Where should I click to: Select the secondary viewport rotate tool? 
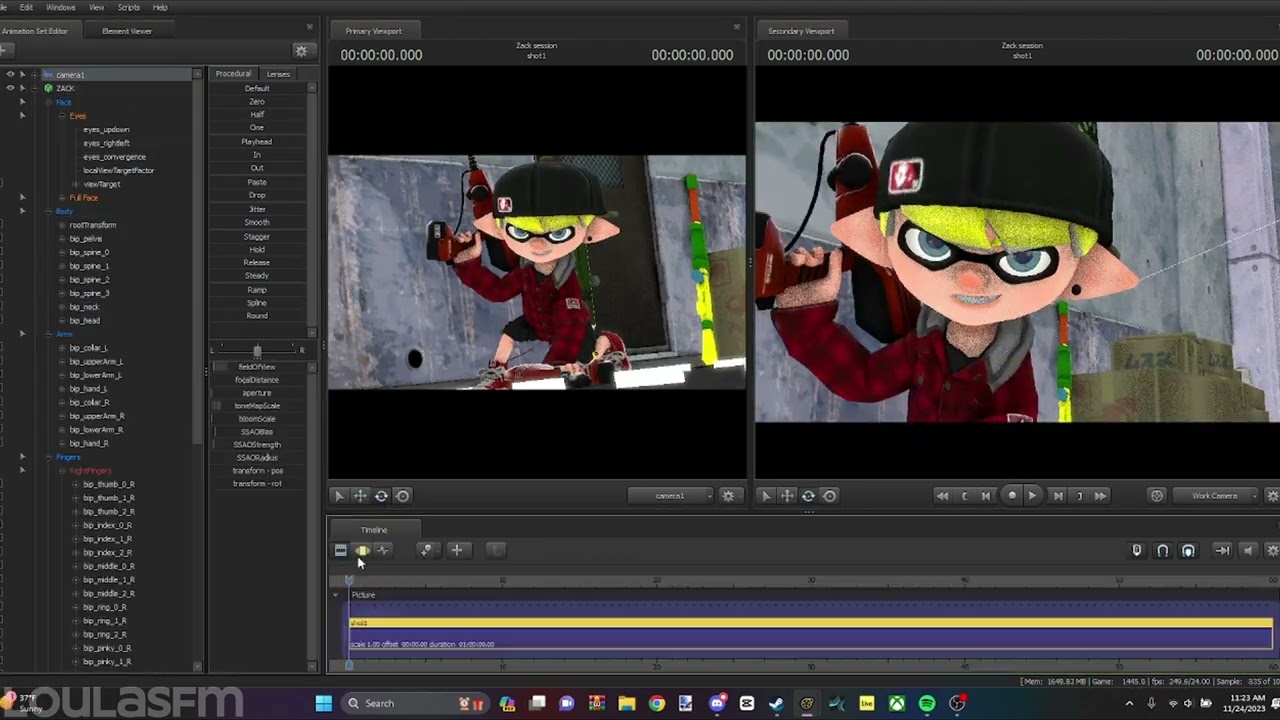(x=808, y=496)
